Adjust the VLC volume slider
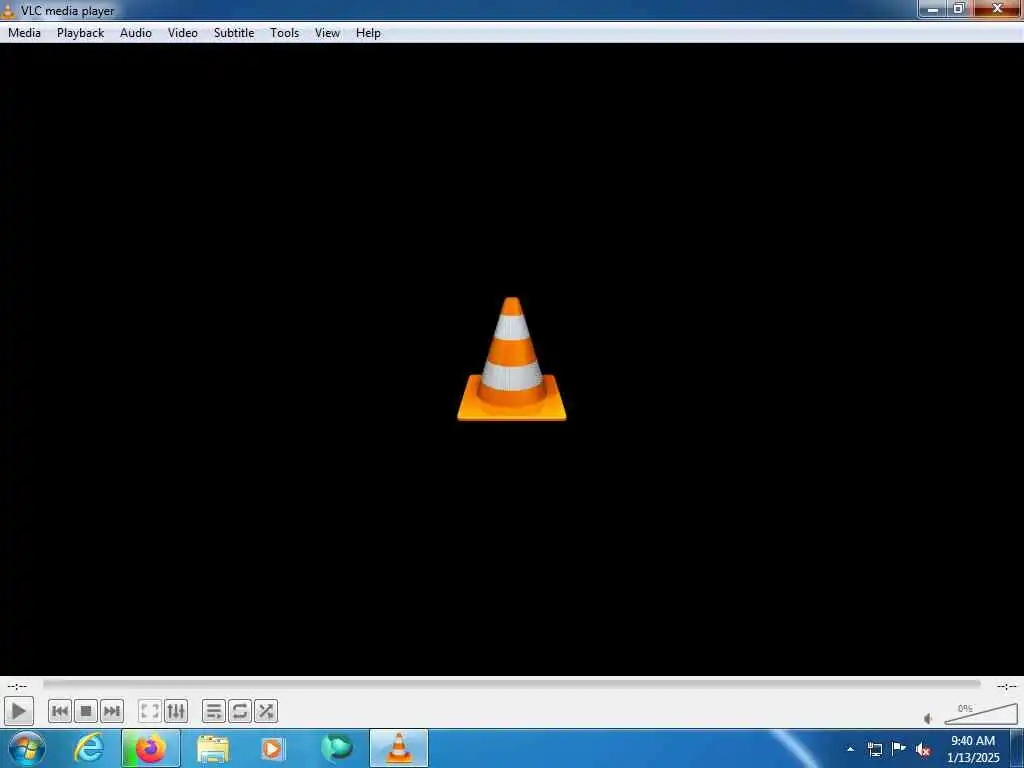 981,714
